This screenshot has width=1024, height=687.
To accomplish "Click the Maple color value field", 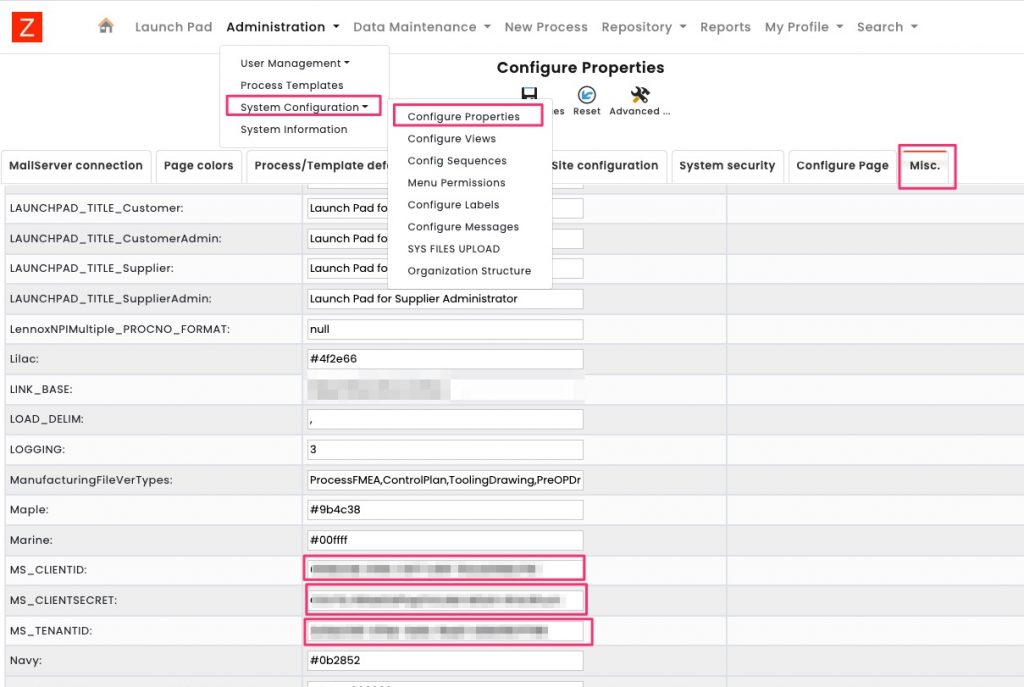I will [445, 510].
